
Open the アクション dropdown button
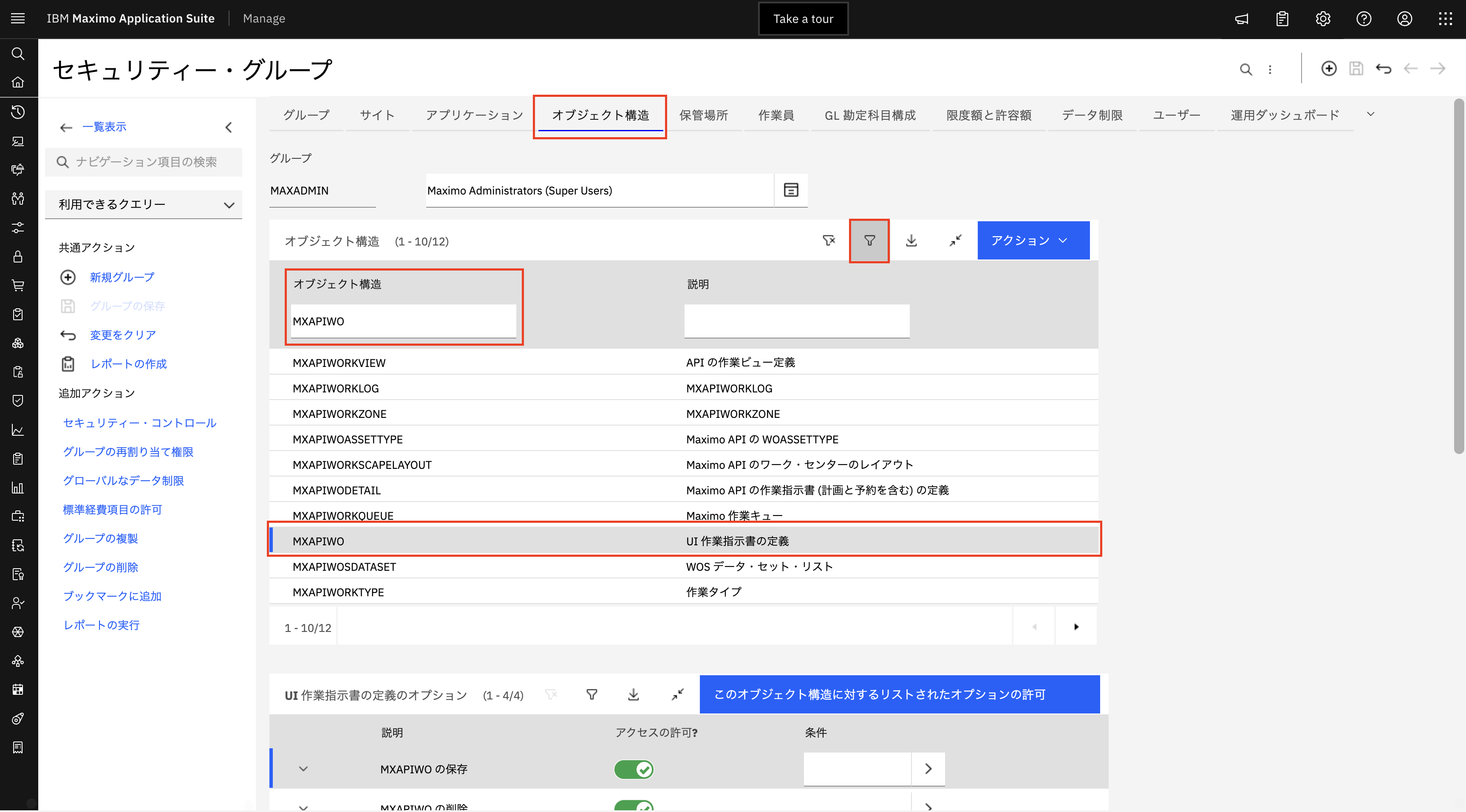point(1033,240)
